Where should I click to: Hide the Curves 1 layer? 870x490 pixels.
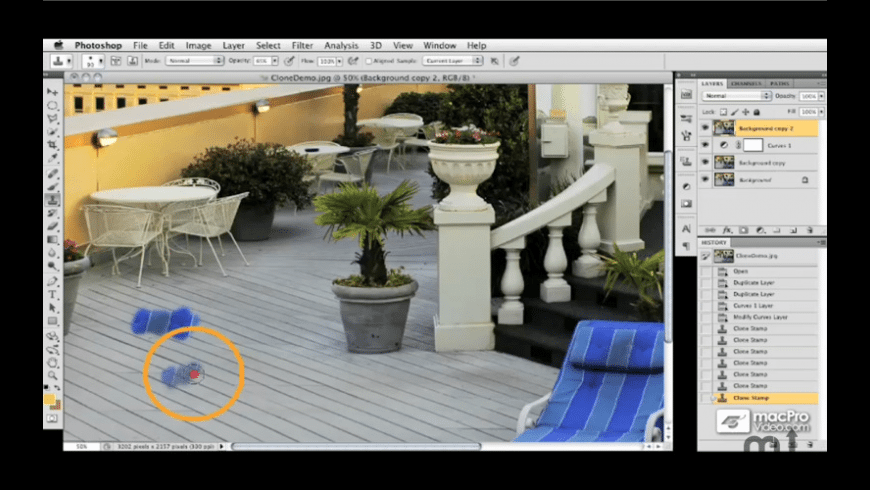click(x=705, y=145)
